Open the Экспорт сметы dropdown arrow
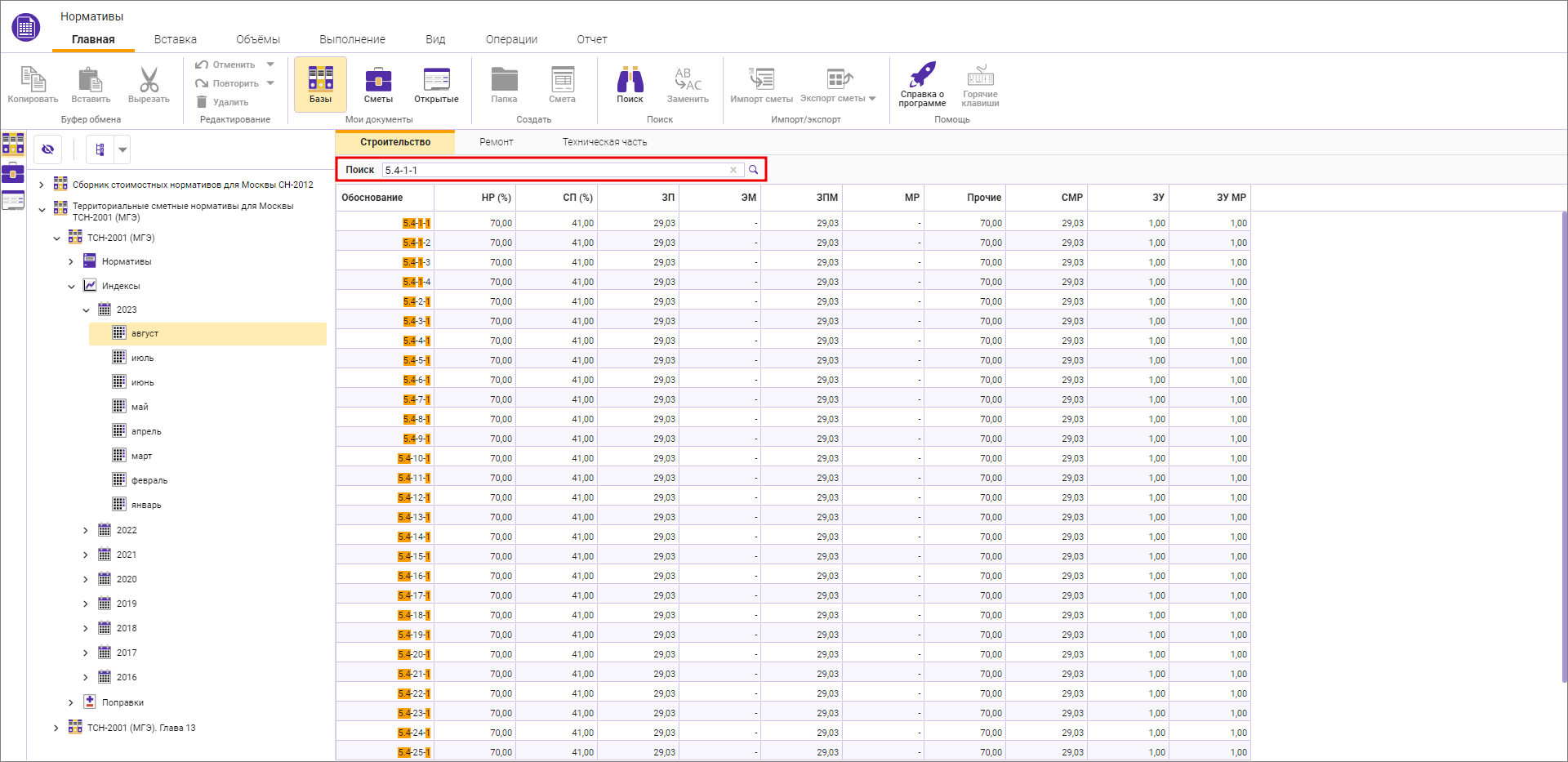The height and width of the screenshot is (762, 1568). tap(872, 99)
